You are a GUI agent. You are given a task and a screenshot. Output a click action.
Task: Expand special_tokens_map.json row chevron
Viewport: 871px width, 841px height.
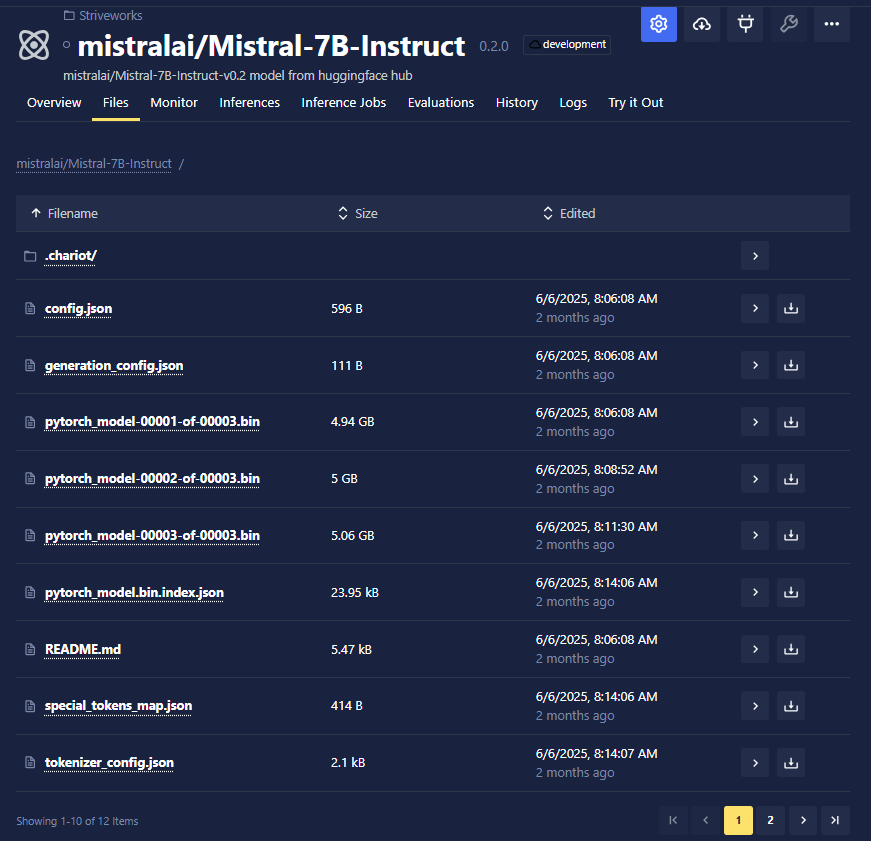[x=755, y=706]
